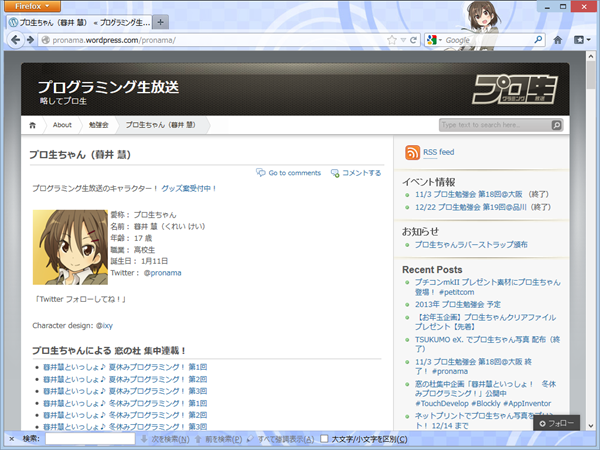Open the bookmarks menu button

click(582, 40)
